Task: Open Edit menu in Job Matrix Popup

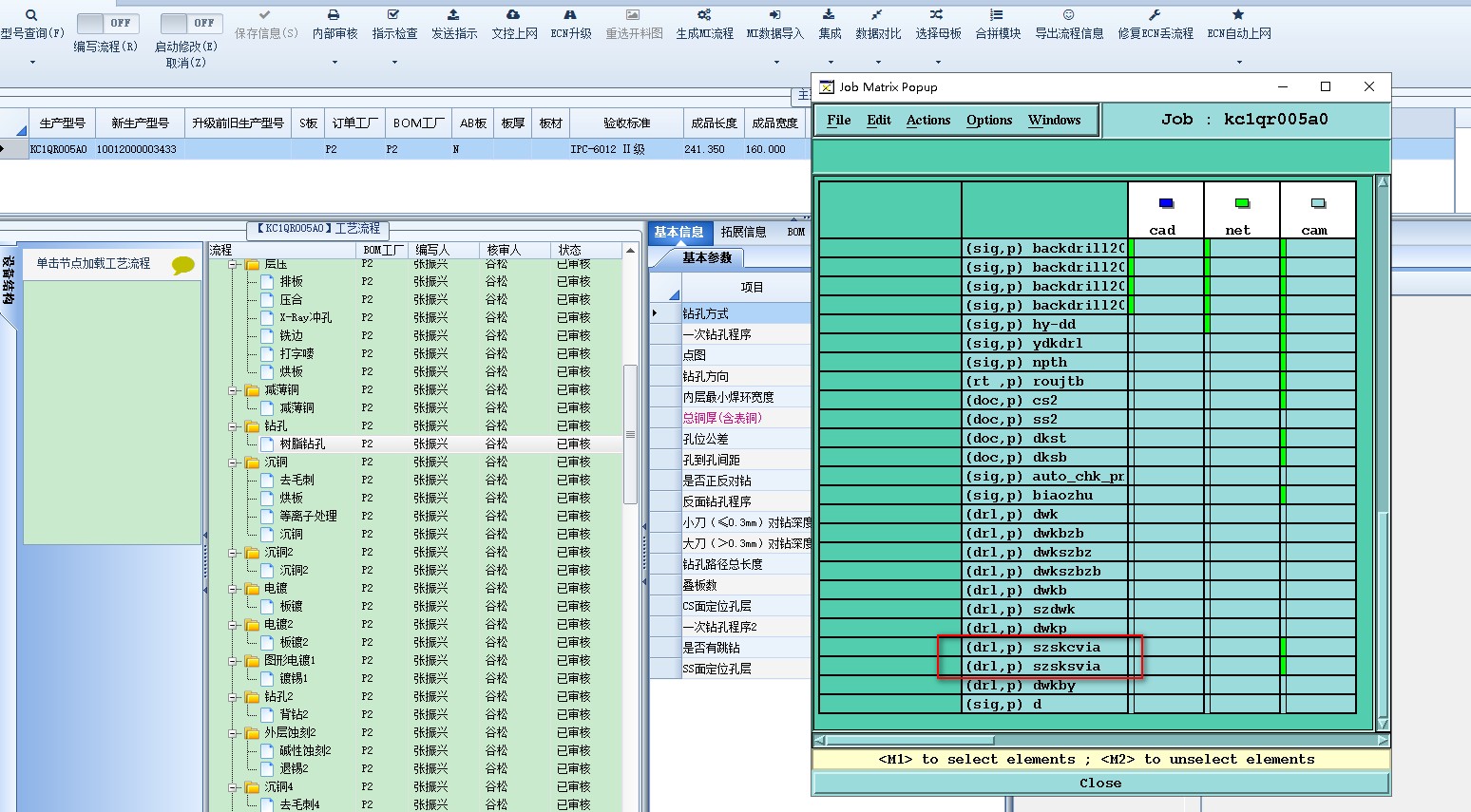Action: pos(879,120)
